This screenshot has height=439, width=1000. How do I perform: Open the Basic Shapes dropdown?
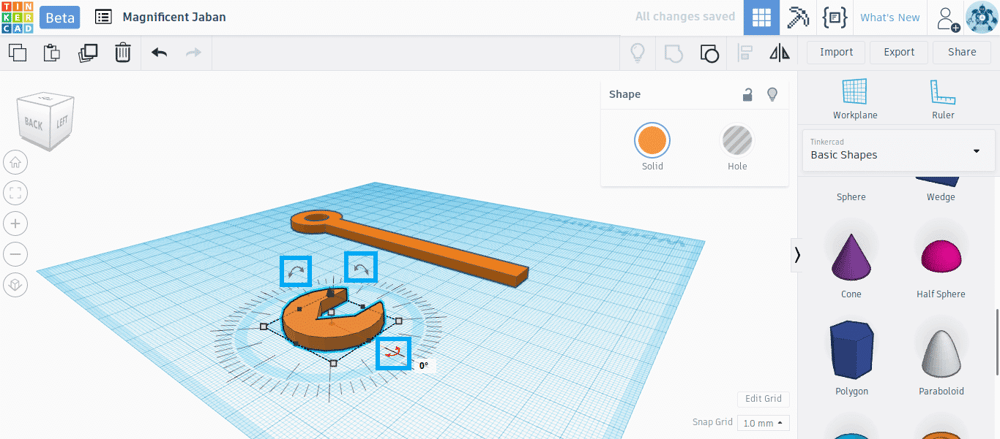pyautogui.click(x=899, y=151)
